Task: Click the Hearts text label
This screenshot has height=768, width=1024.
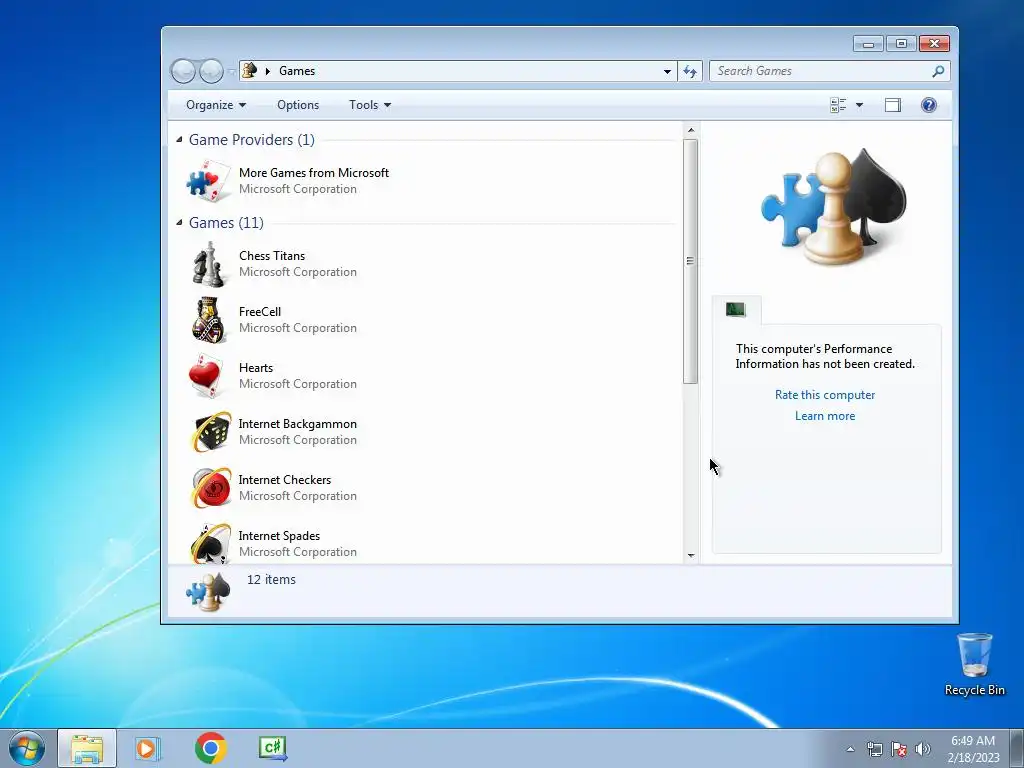Action: (256, 368)
